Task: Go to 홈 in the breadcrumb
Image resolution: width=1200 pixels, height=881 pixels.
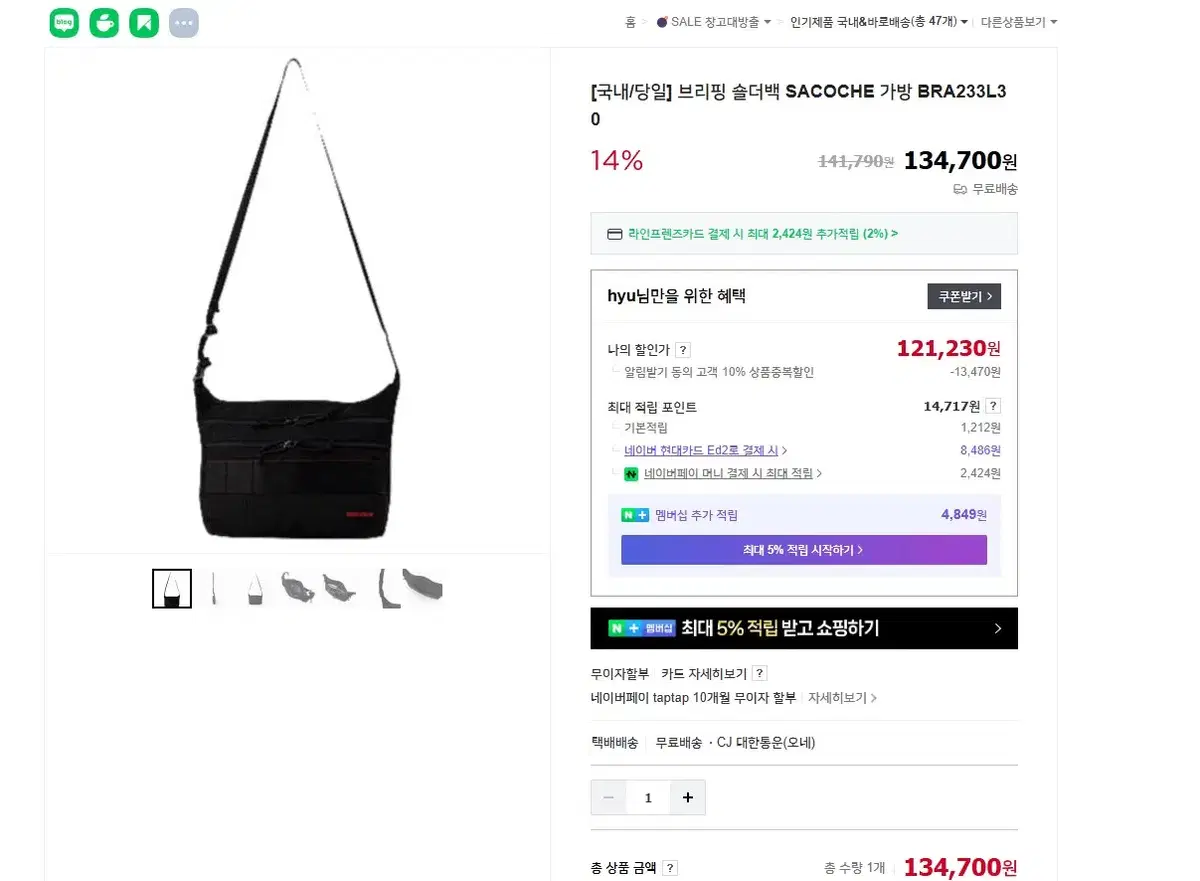Action: pos(630,22)
